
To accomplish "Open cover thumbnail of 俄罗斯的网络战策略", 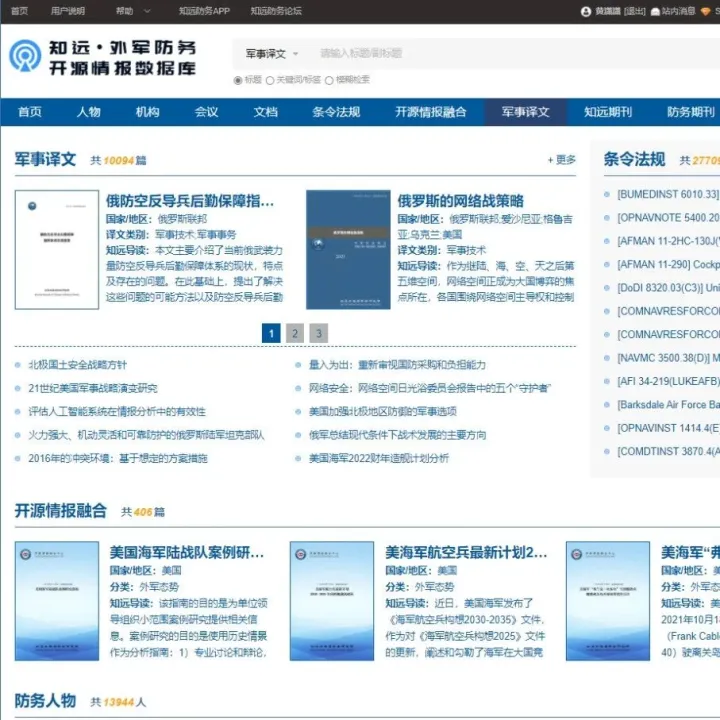I will point(348,250).
